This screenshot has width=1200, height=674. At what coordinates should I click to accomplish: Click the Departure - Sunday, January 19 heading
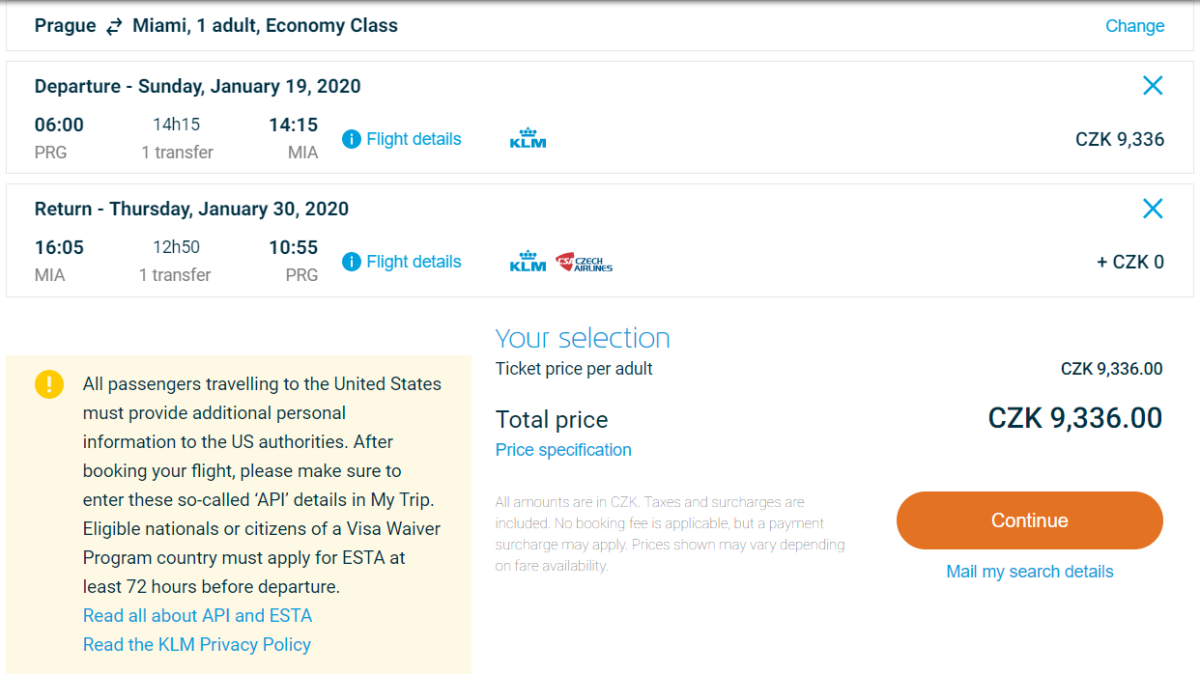[197, 86]
